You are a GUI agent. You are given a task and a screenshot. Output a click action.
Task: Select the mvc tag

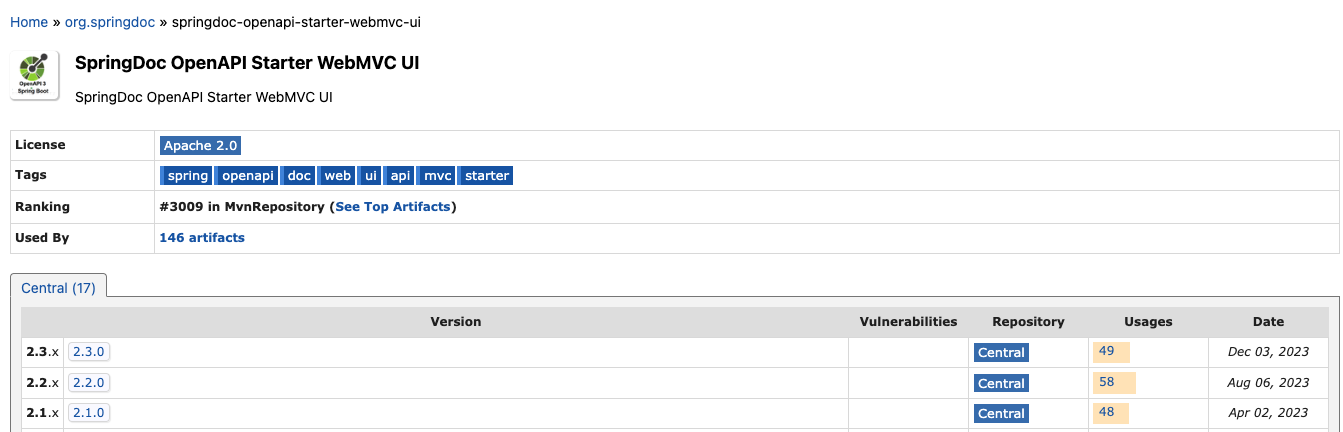(437, 176)
